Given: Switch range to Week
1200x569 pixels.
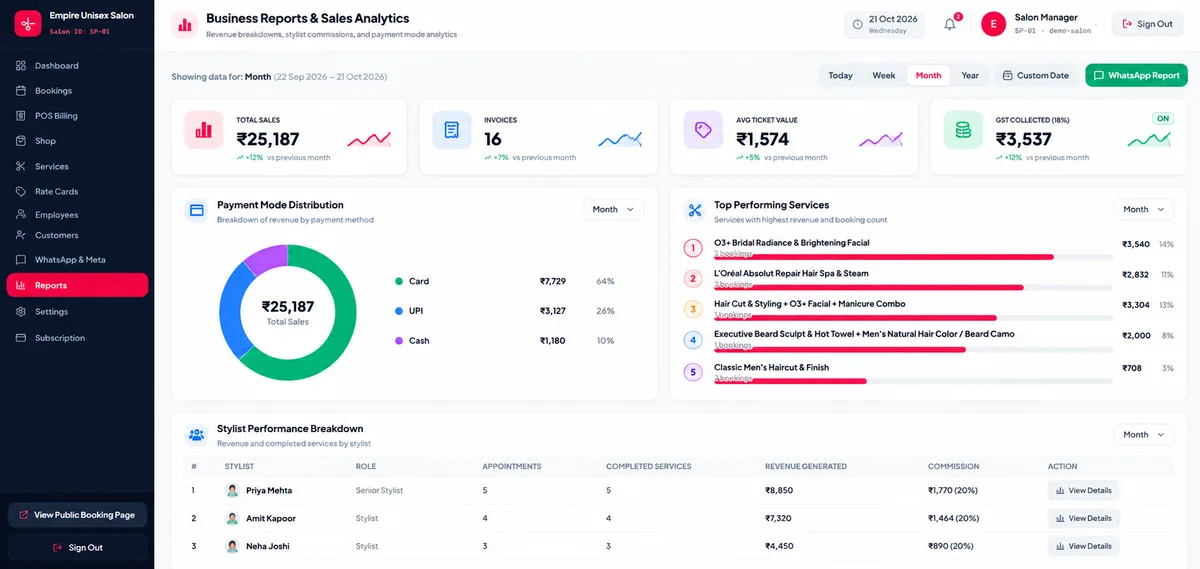Looking at the screenshot, I should click(884, 75).
